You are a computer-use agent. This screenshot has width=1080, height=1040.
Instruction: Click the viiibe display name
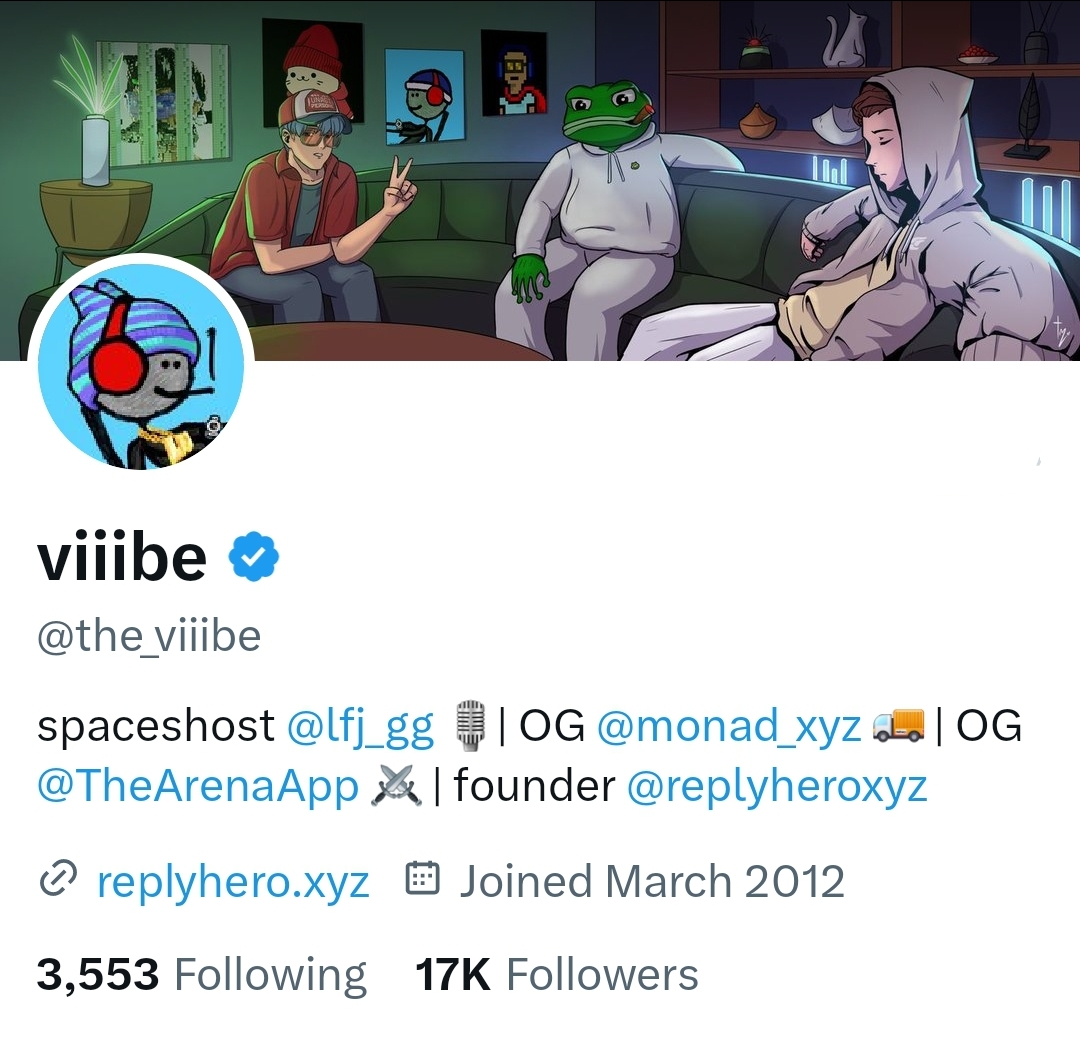[x=122, y=557]
